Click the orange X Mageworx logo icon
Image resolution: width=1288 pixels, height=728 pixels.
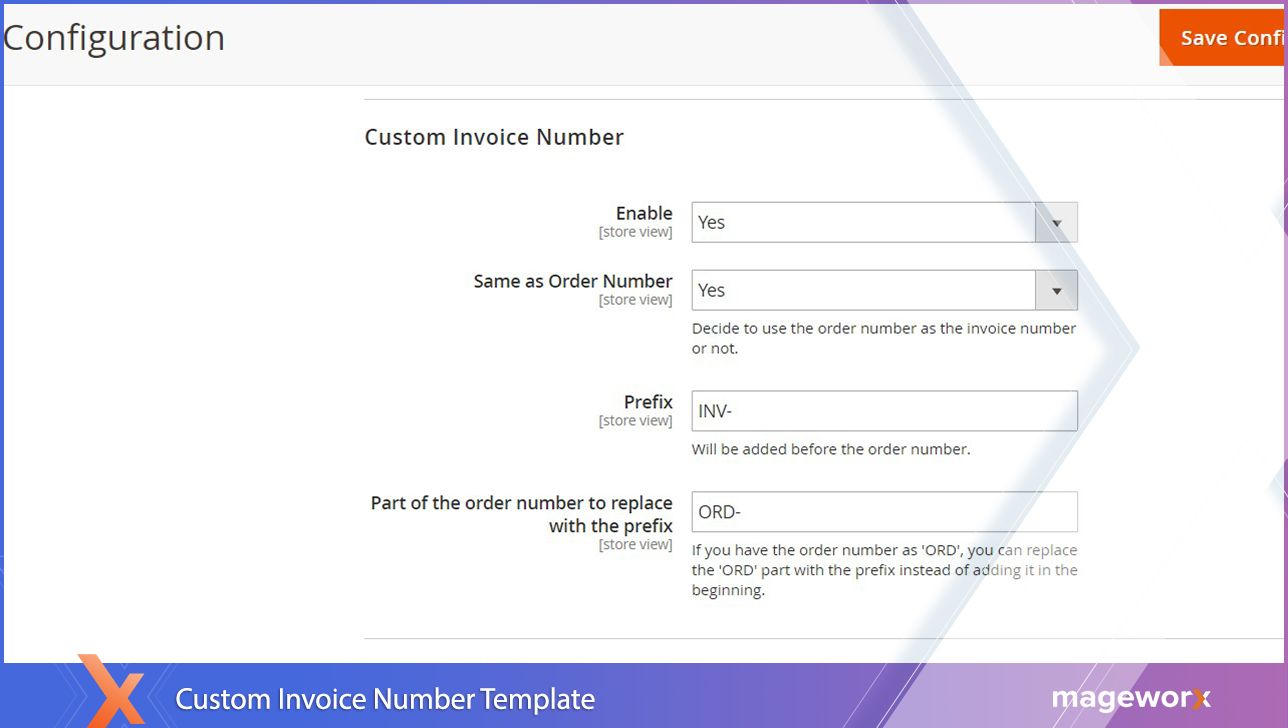113,691
